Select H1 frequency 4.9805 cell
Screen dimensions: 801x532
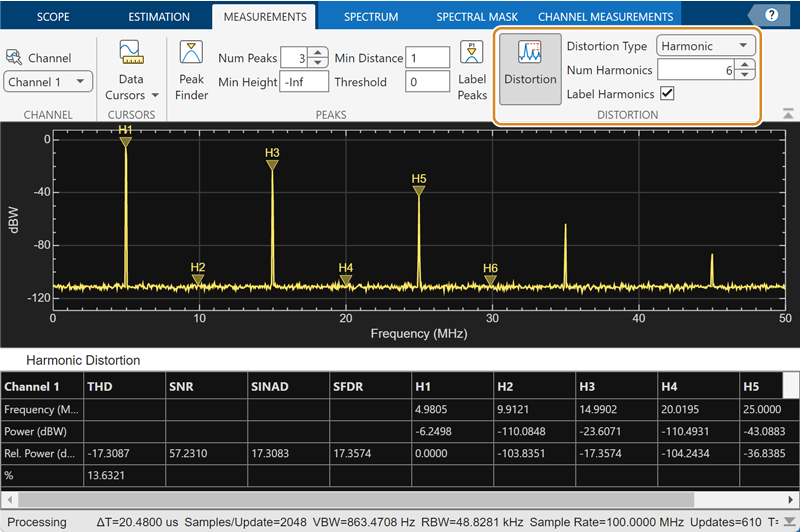coord(453,409)
